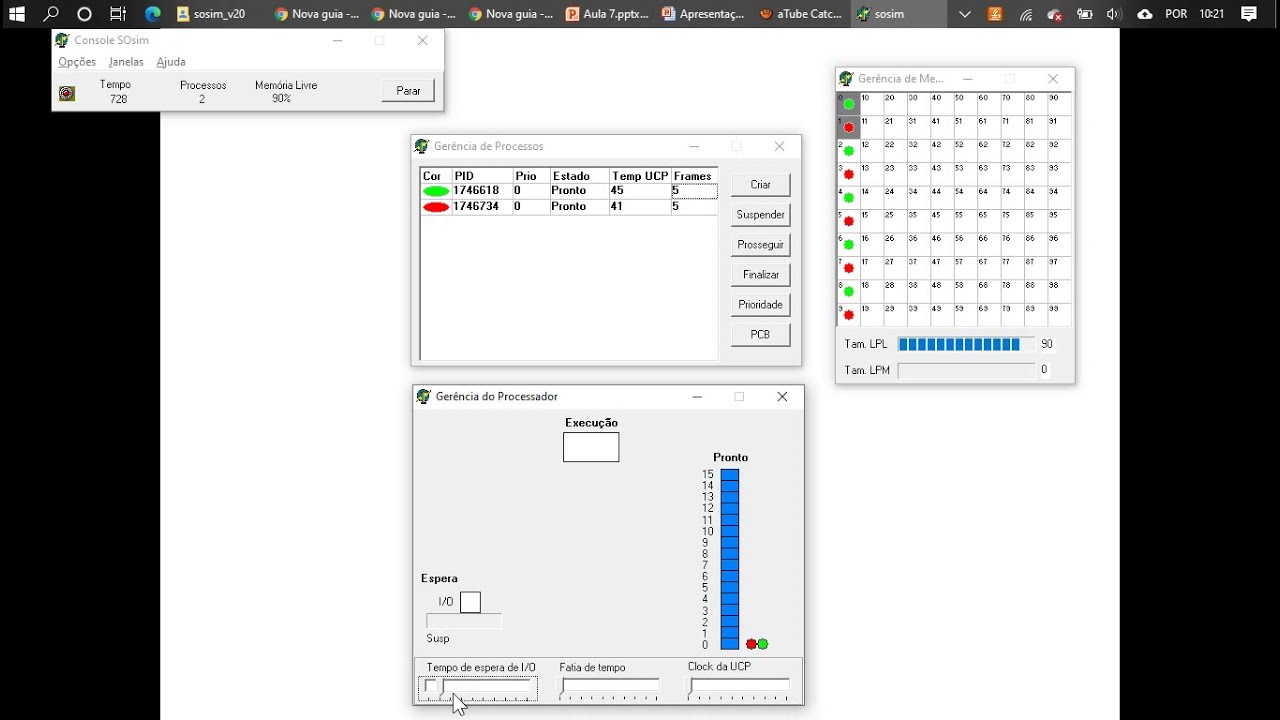This screenshot has height=720, width=1280.
Task: Click the green process dot in Pronto queue
Action: (763, 644)
